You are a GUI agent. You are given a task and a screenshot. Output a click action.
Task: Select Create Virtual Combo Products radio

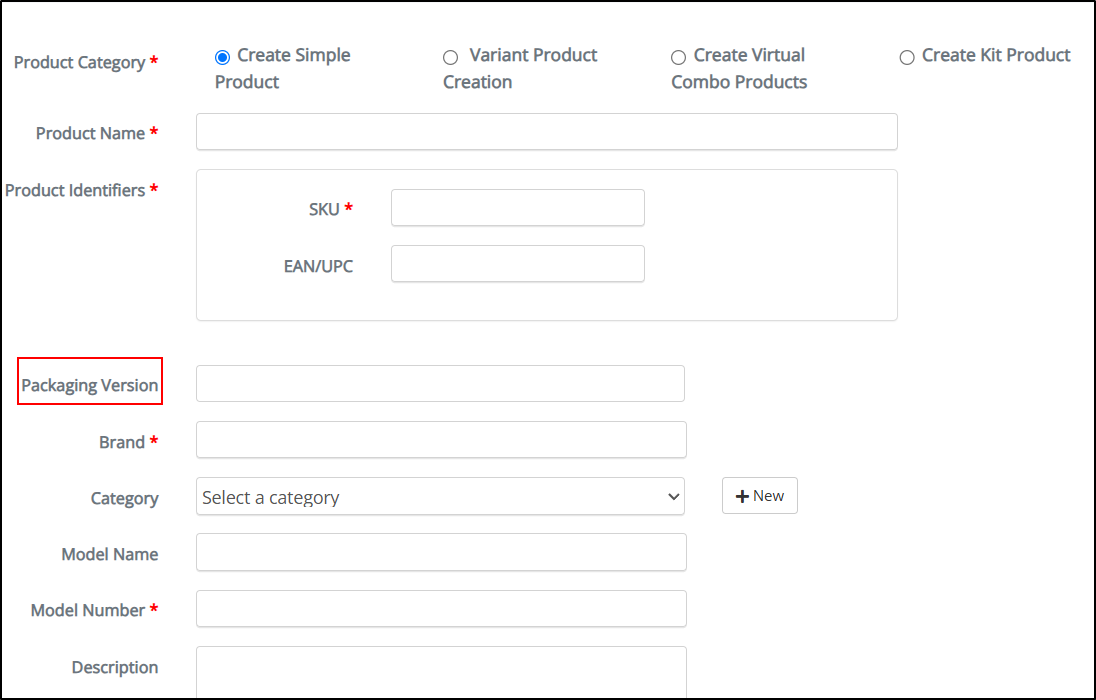click(678, 57)
